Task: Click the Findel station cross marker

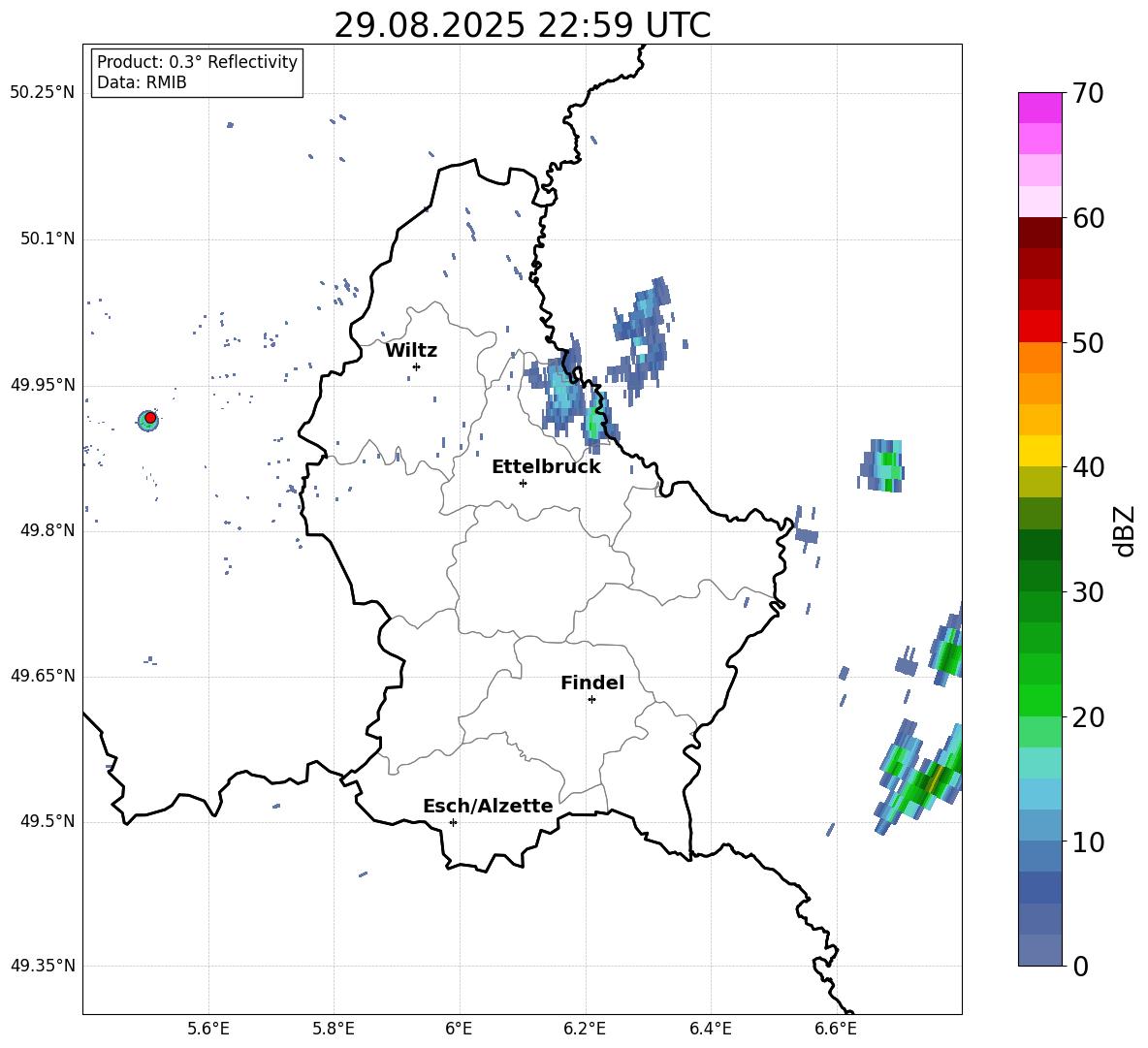Action: pyautogui.click(x=591, y=700)
